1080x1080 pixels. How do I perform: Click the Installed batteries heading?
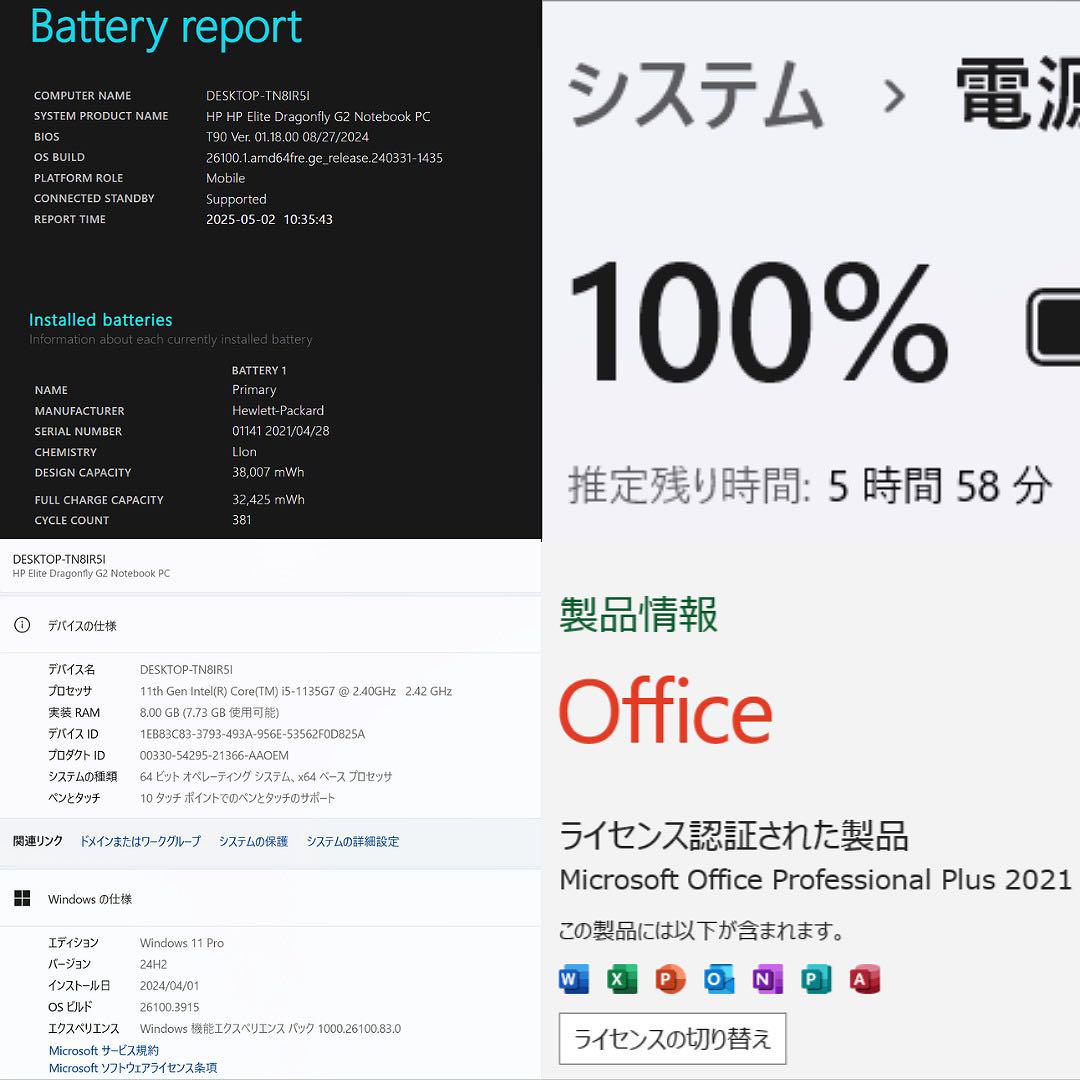101,320
